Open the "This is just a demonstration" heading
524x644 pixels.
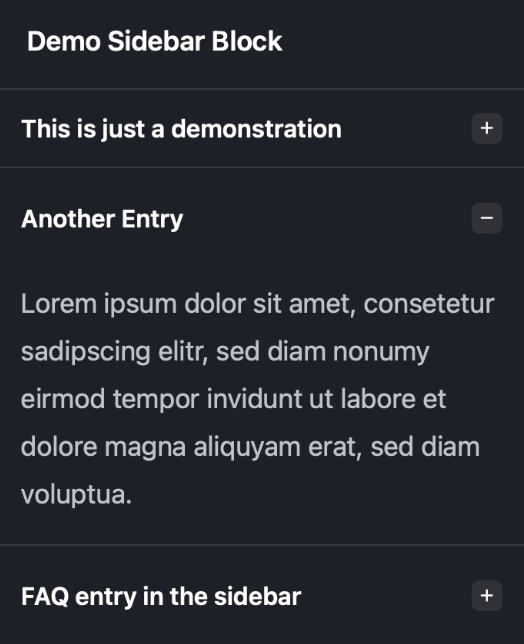click(181, 129)
